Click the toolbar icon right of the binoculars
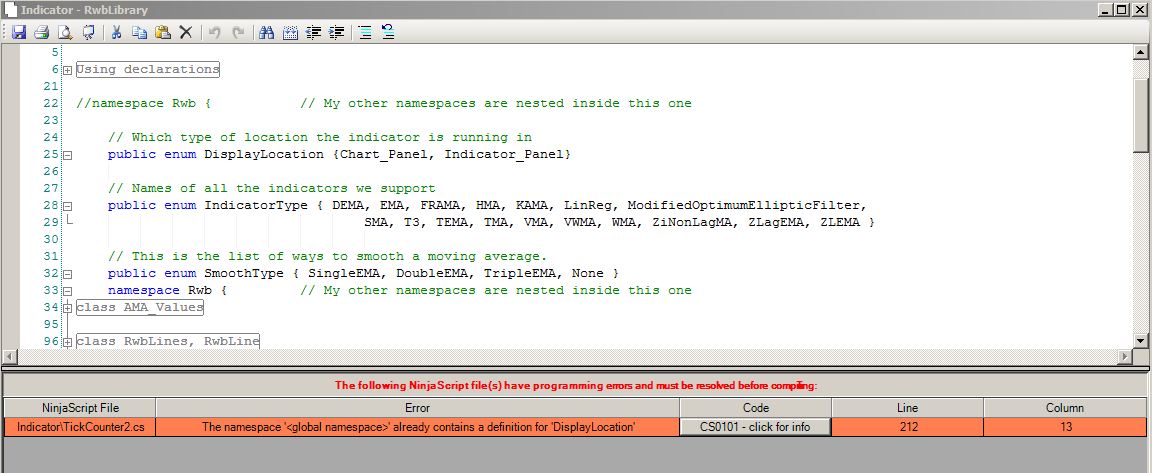Viewport: 1152px width, 473px height. pyautogui.click(x=290, y=32)
